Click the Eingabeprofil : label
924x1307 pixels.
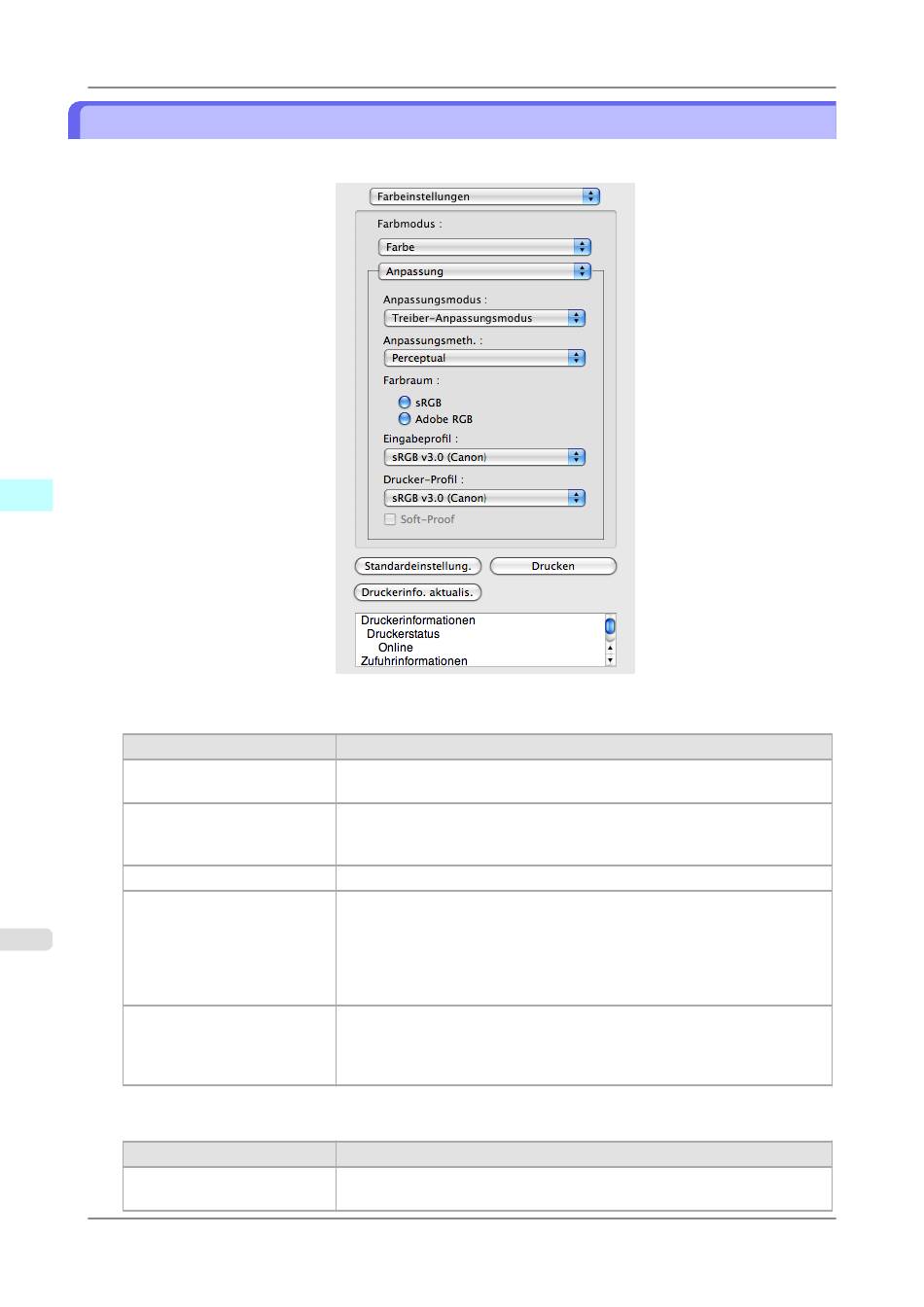coord(420,439)
